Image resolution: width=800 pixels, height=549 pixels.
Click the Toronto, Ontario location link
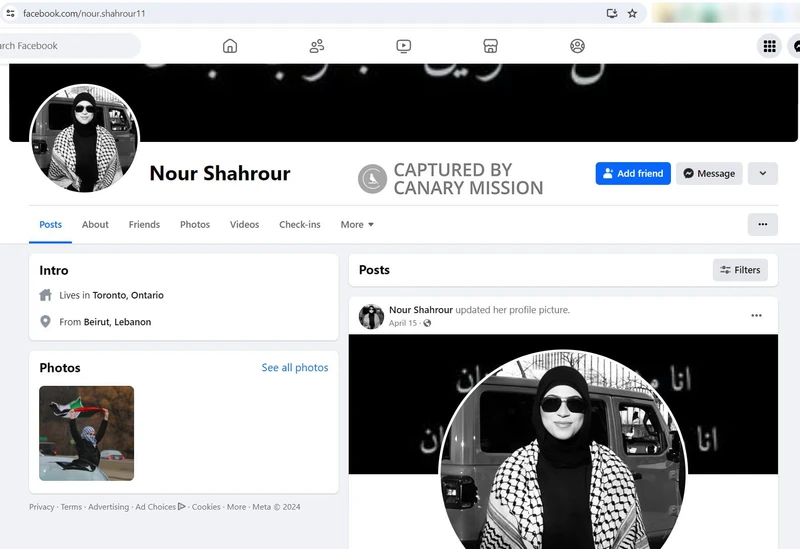tap(128, 295)
